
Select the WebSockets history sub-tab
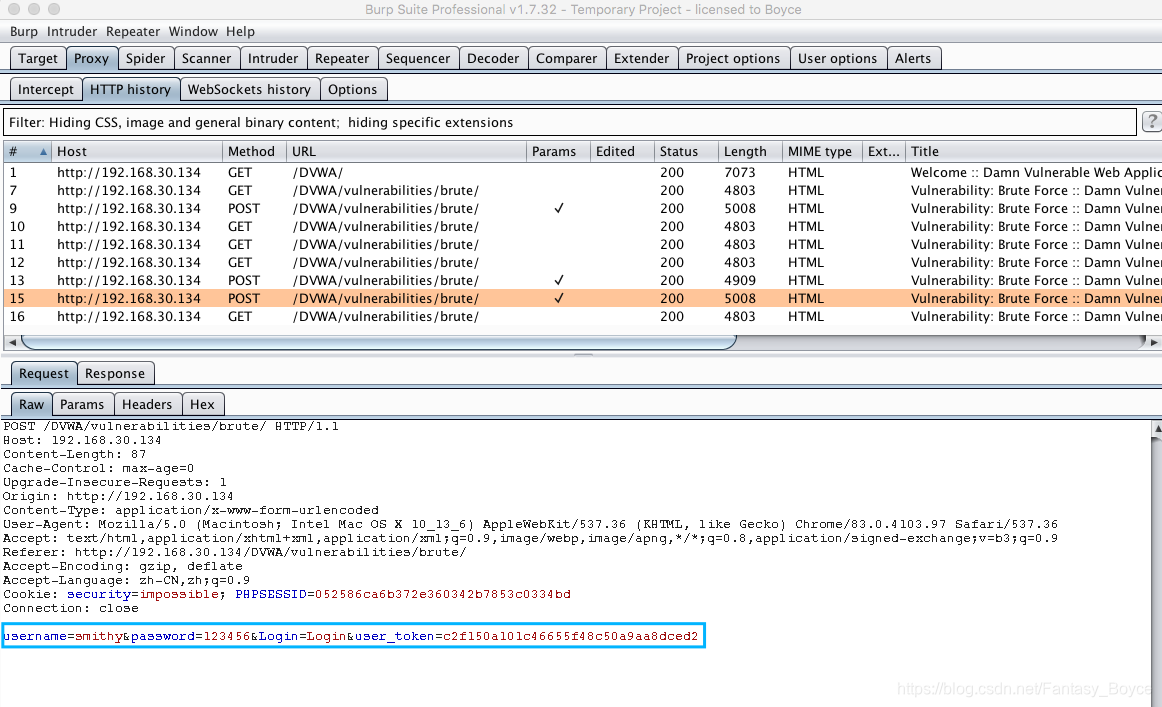(249, 90)
